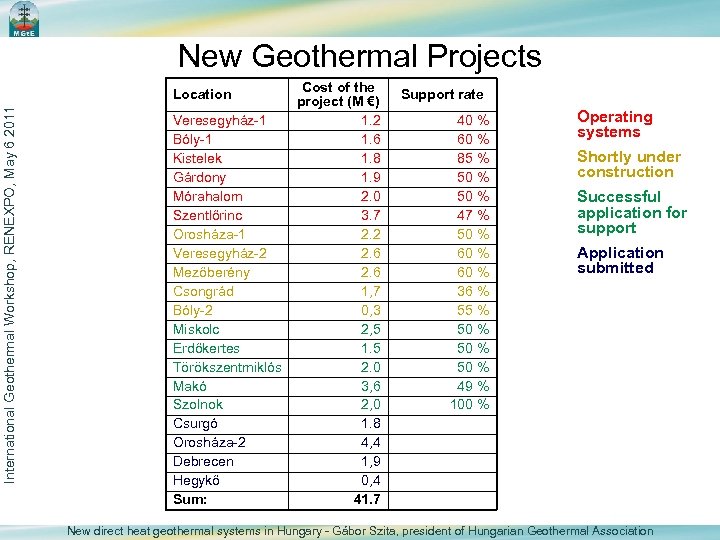Click the 55 % support rate for Bóly-2
The width and height of the screenshot is (720, 540).
tap(473, 311)
